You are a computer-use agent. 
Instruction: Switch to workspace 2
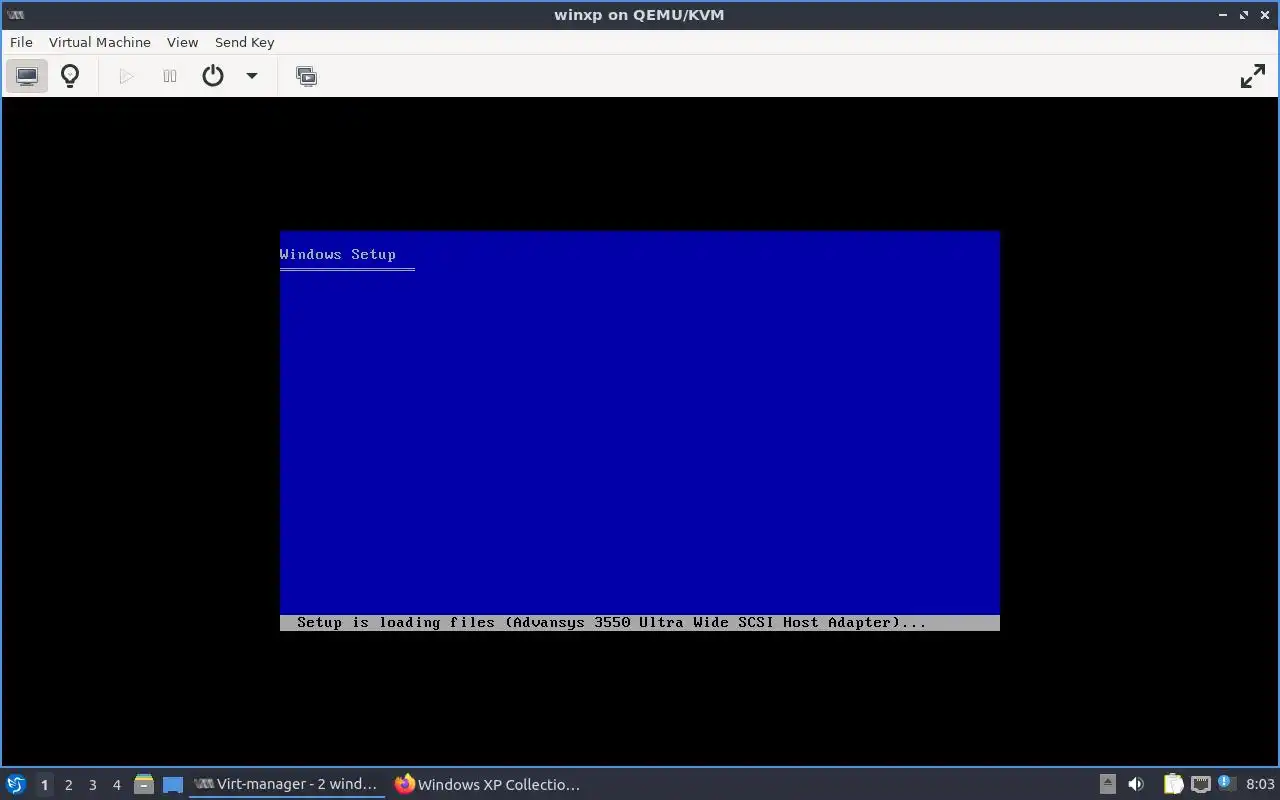click(x=68, y=785)
